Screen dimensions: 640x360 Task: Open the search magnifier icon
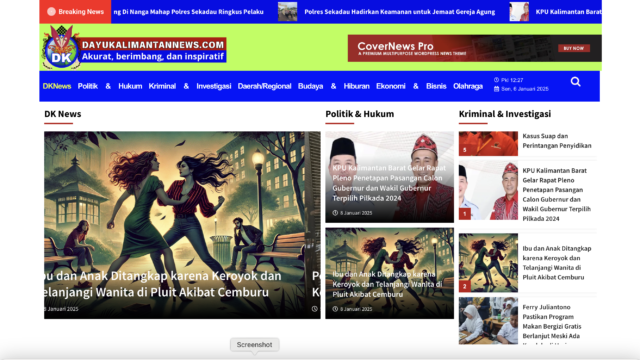pyautogui.click(x=576, y=82)
